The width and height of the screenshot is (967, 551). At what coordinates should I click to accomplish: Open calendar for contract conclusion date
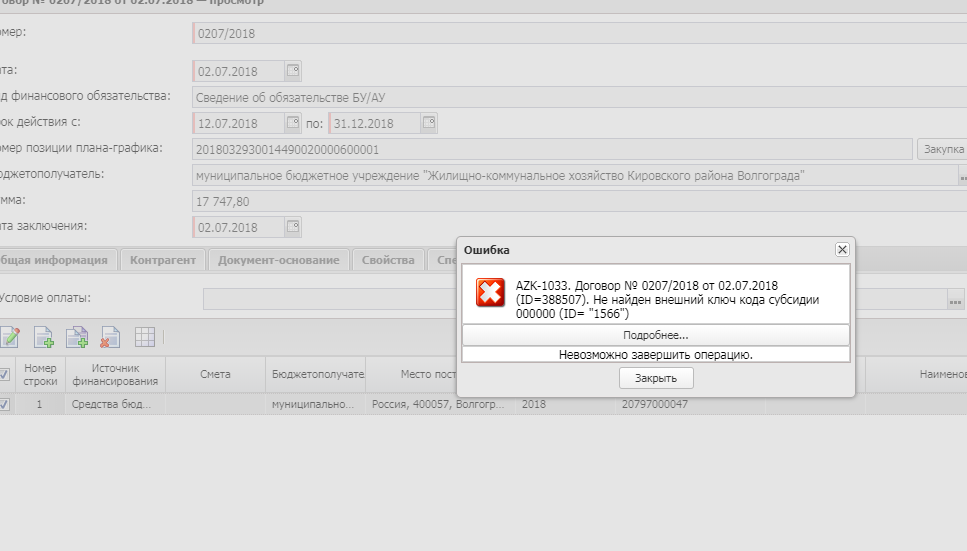[293, 227]
